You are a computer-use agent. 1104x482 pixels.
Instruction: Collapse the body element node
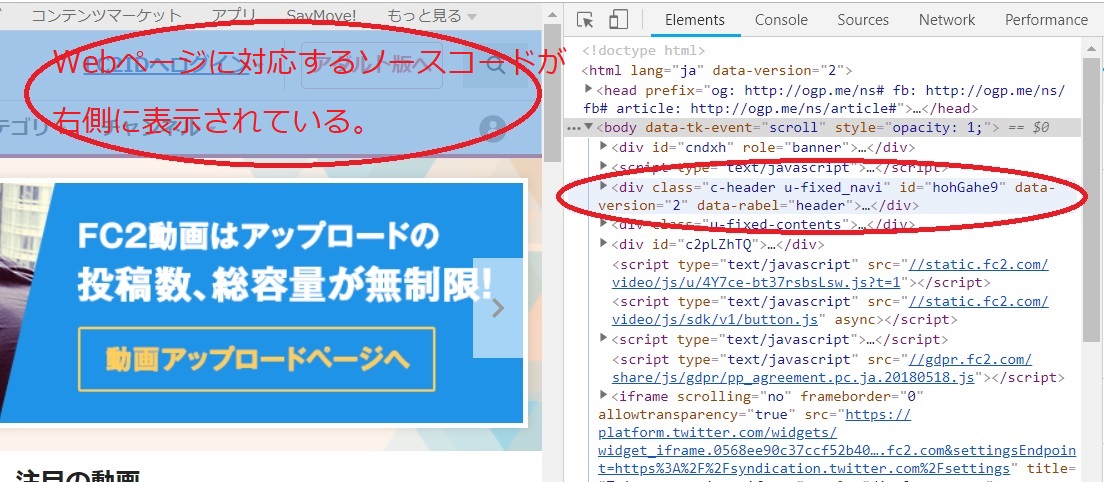coord(589,127)
